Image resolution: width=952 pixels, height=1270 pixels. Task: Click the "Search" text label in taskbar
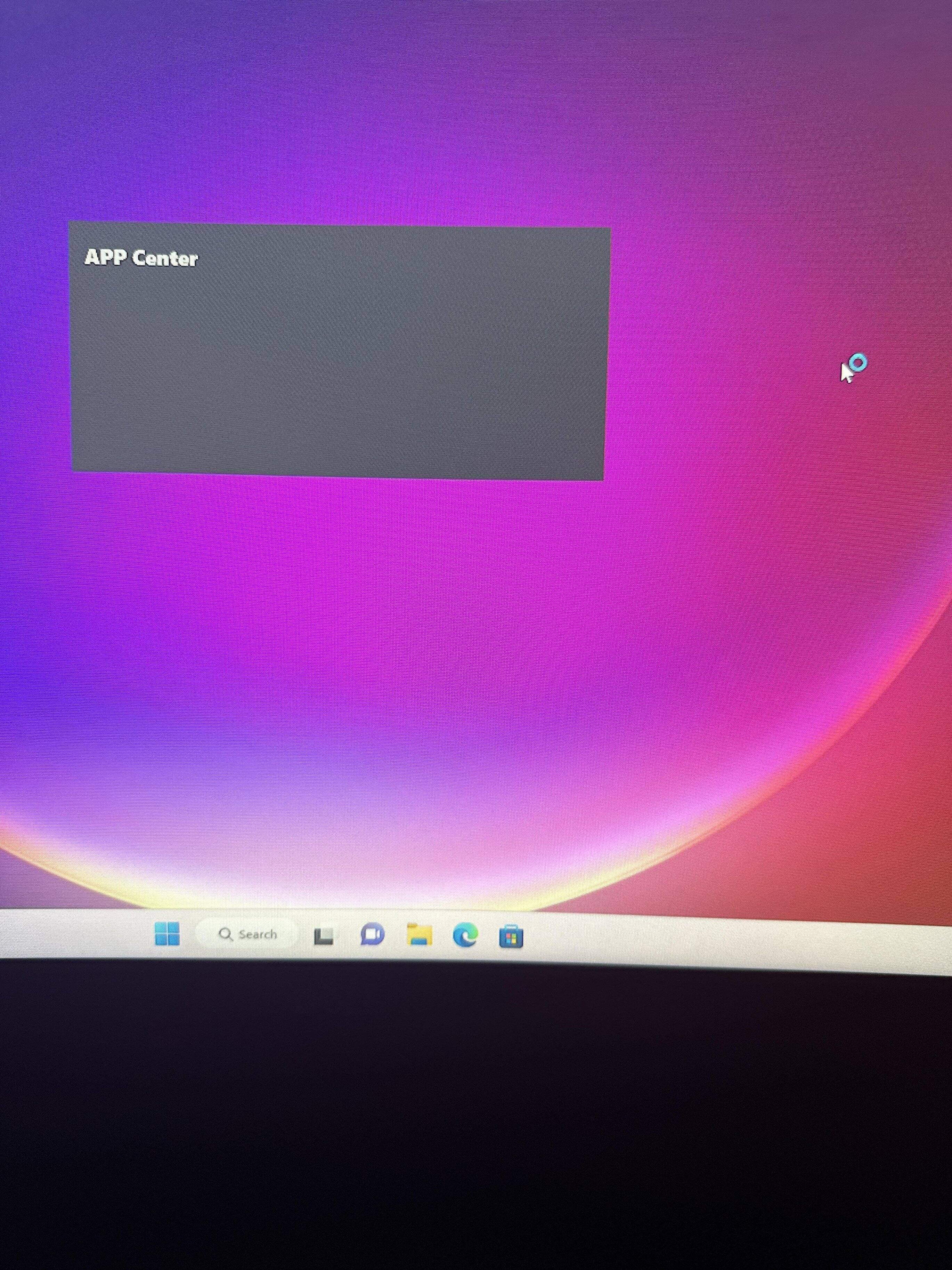click(258, 934)
